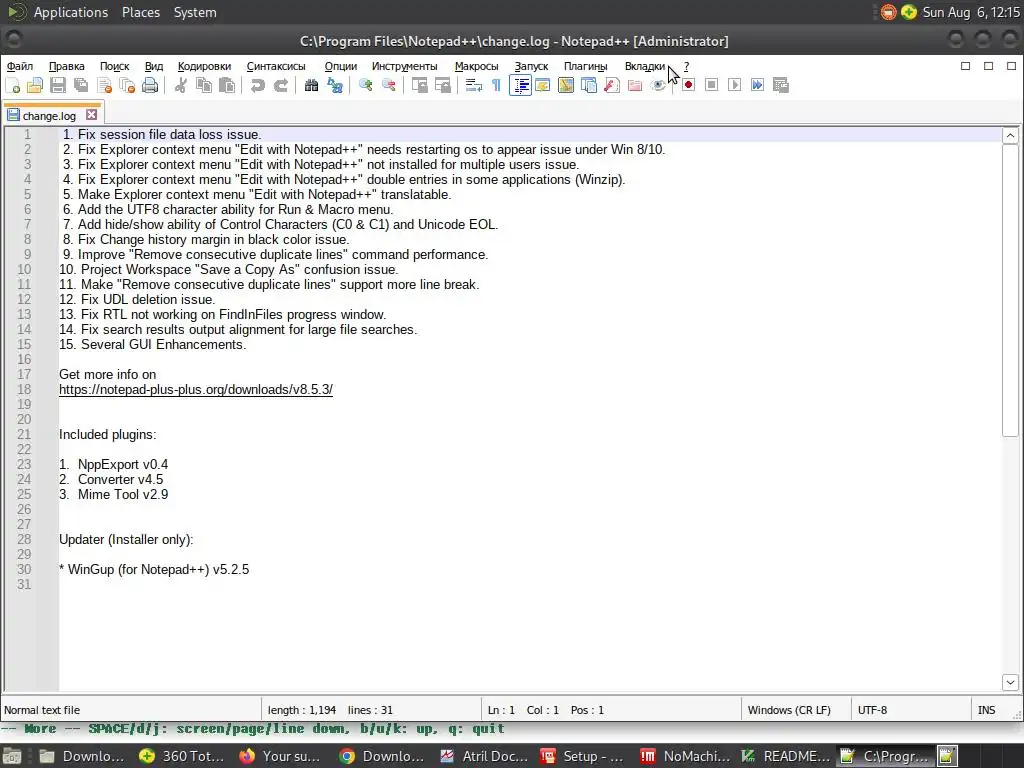This screenshot has height=768, width=1024.
Task: Click the Paste clipboard icon
Action: [227, 85]
